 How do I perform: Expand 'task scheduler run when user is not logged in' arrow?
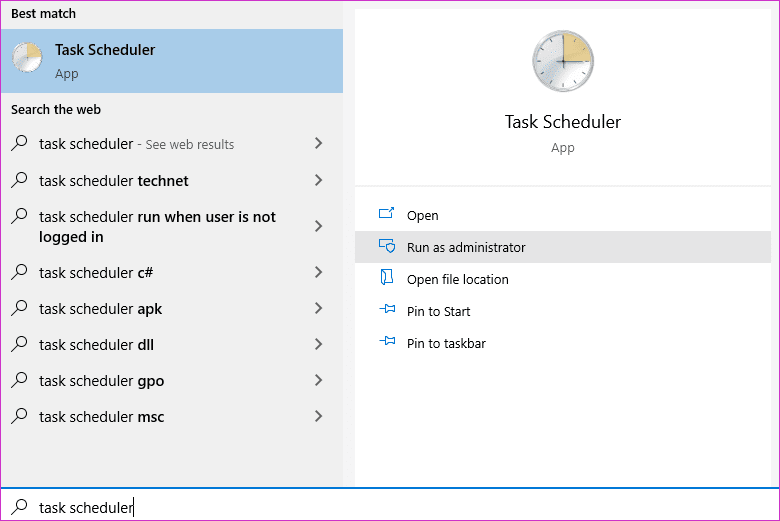pos(318,226)
